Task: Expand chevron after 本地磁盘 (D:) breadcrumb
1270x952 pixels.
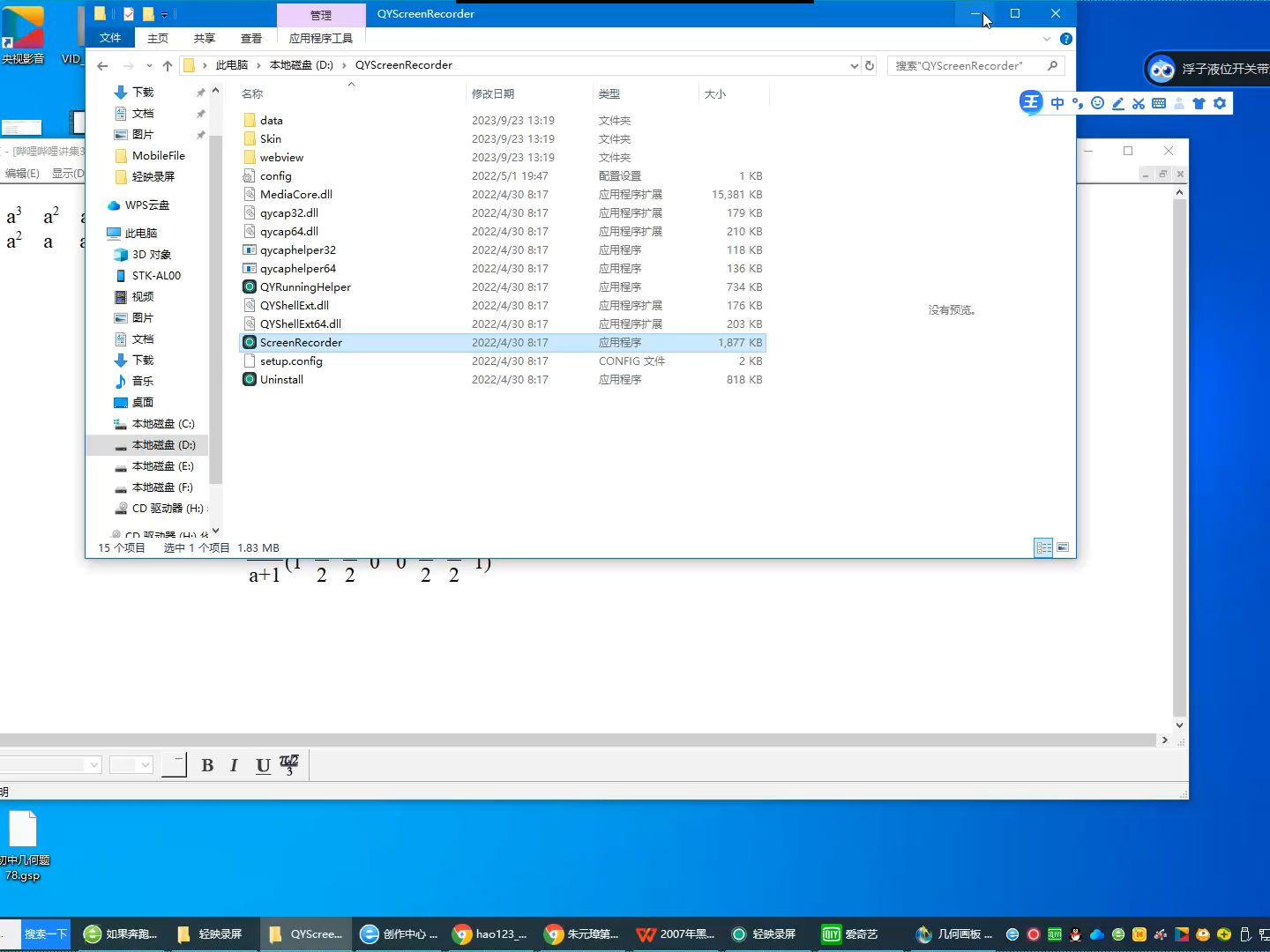Action: click(x=344, y=65)
